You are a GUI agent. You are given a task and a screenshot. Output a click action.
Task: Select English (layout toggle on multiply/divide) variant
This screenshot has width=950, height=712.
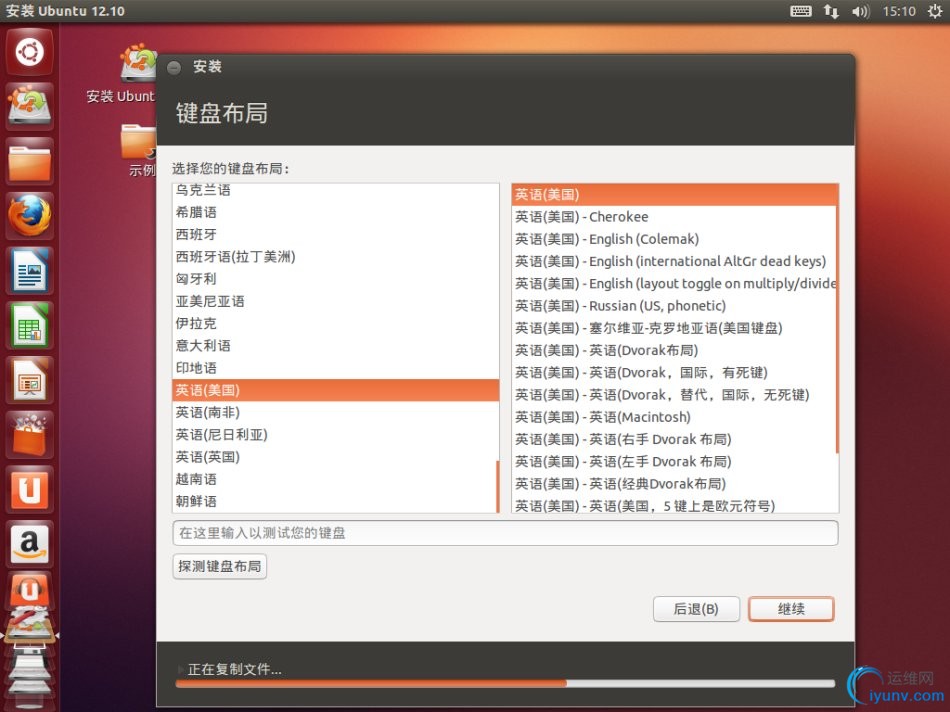click(674, 284)
